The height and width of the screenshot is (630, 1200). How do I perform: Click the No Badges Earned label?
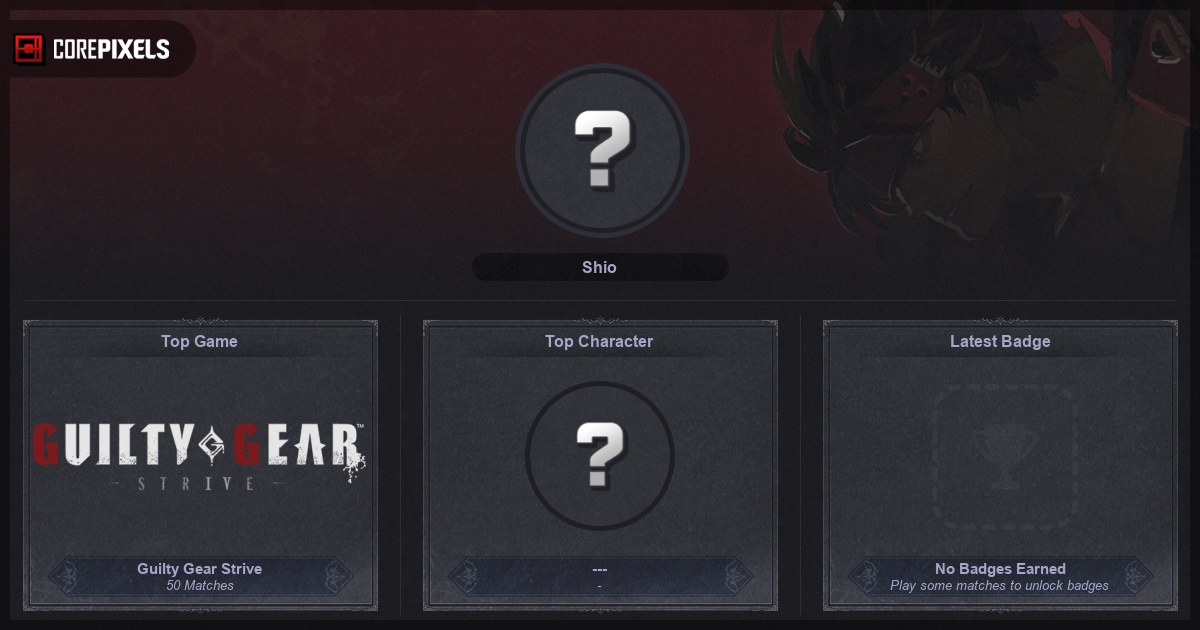[x=1000, y=569]
